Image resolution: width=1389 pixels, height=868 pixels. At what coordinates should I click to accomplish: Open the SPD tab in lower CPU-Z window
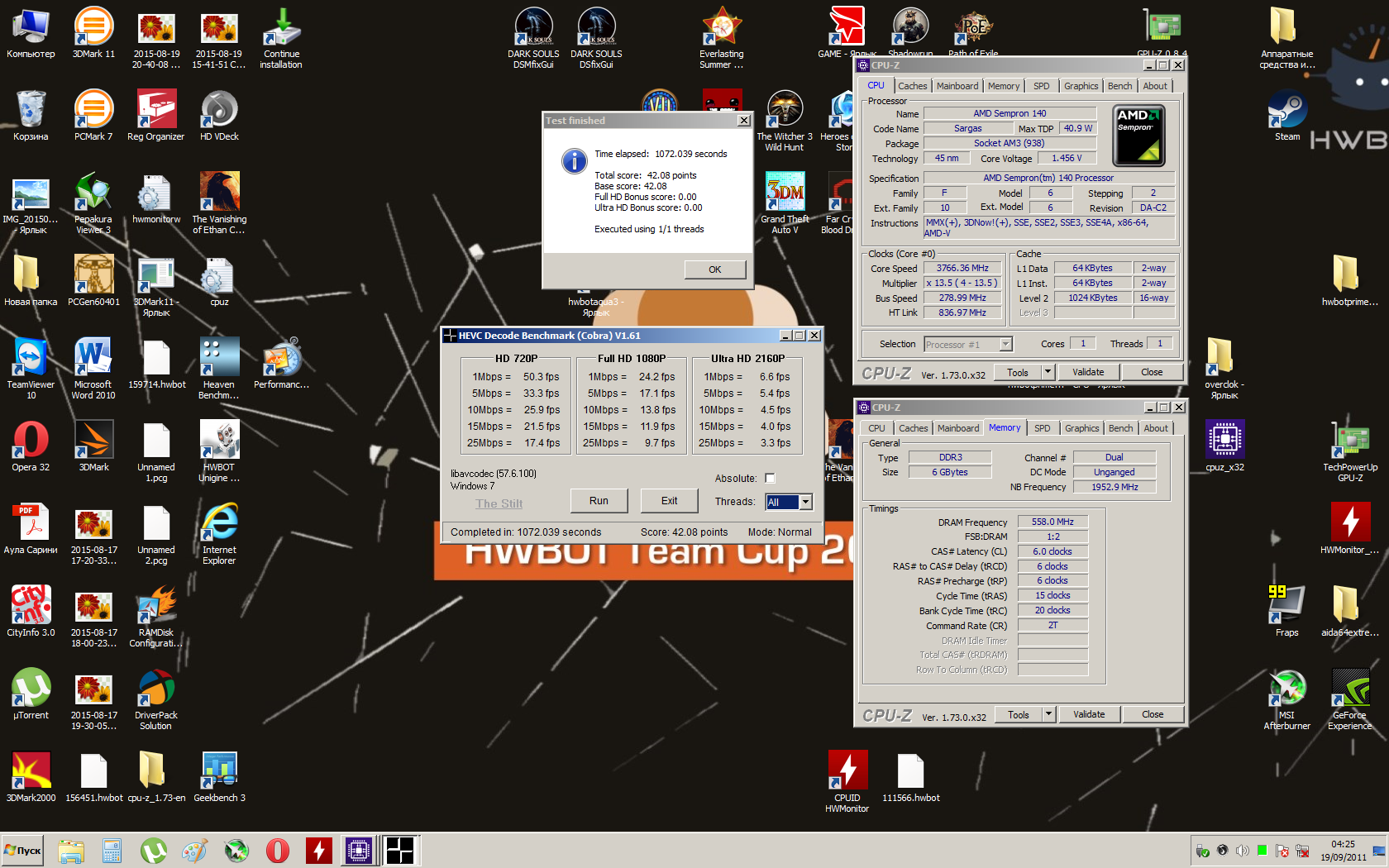point(1043,428)
